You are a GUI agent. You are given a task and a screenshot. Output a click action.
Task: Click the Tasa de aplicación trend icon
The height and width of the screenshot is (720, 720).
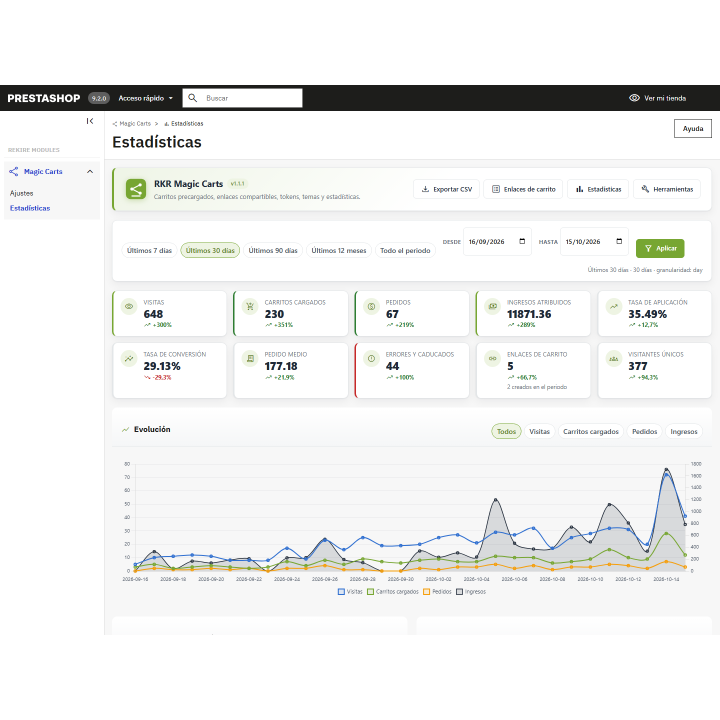coord(614,306)
